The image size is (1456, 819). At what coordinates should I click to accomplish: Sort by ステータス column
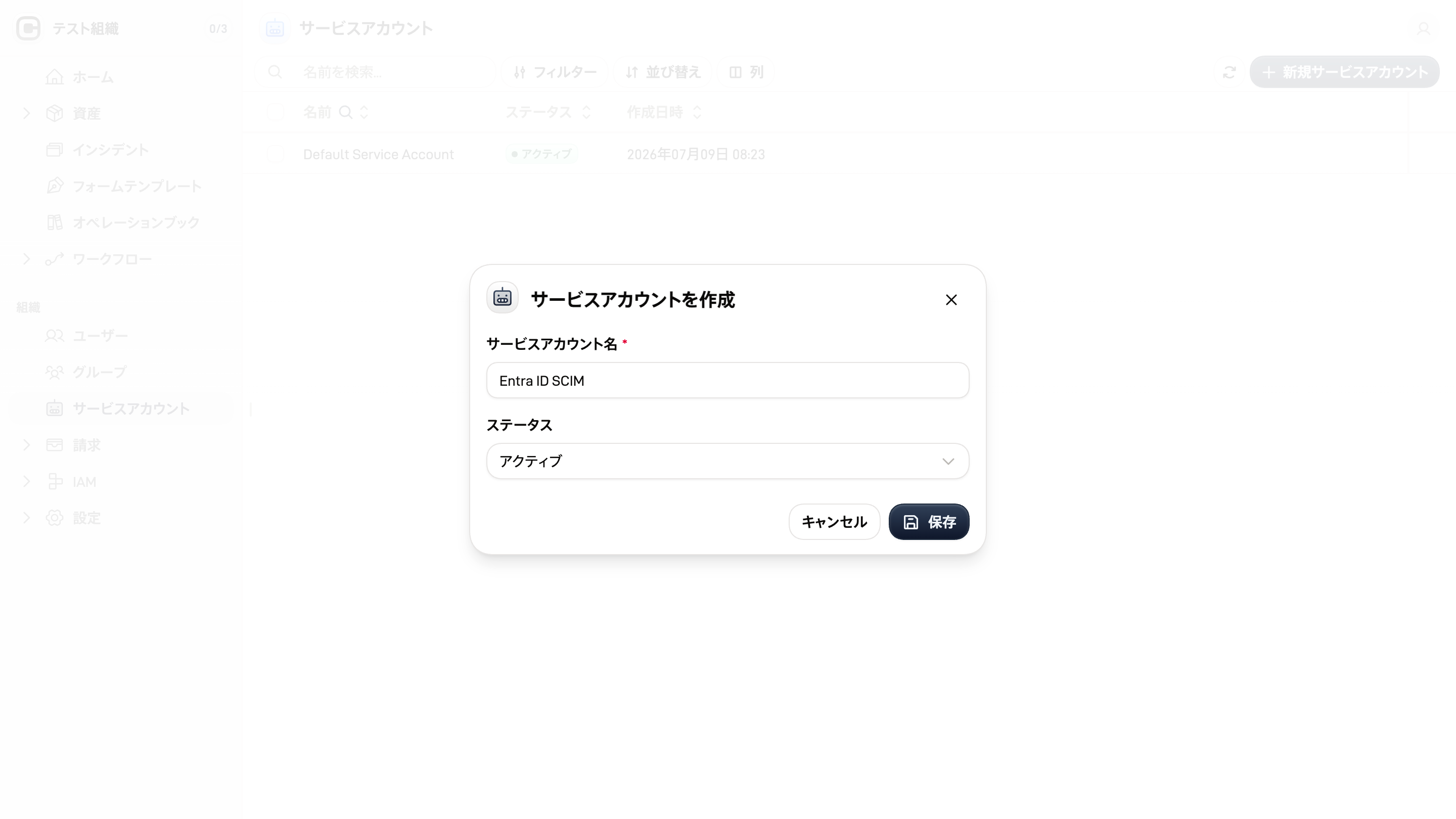(x=586, y=112)
